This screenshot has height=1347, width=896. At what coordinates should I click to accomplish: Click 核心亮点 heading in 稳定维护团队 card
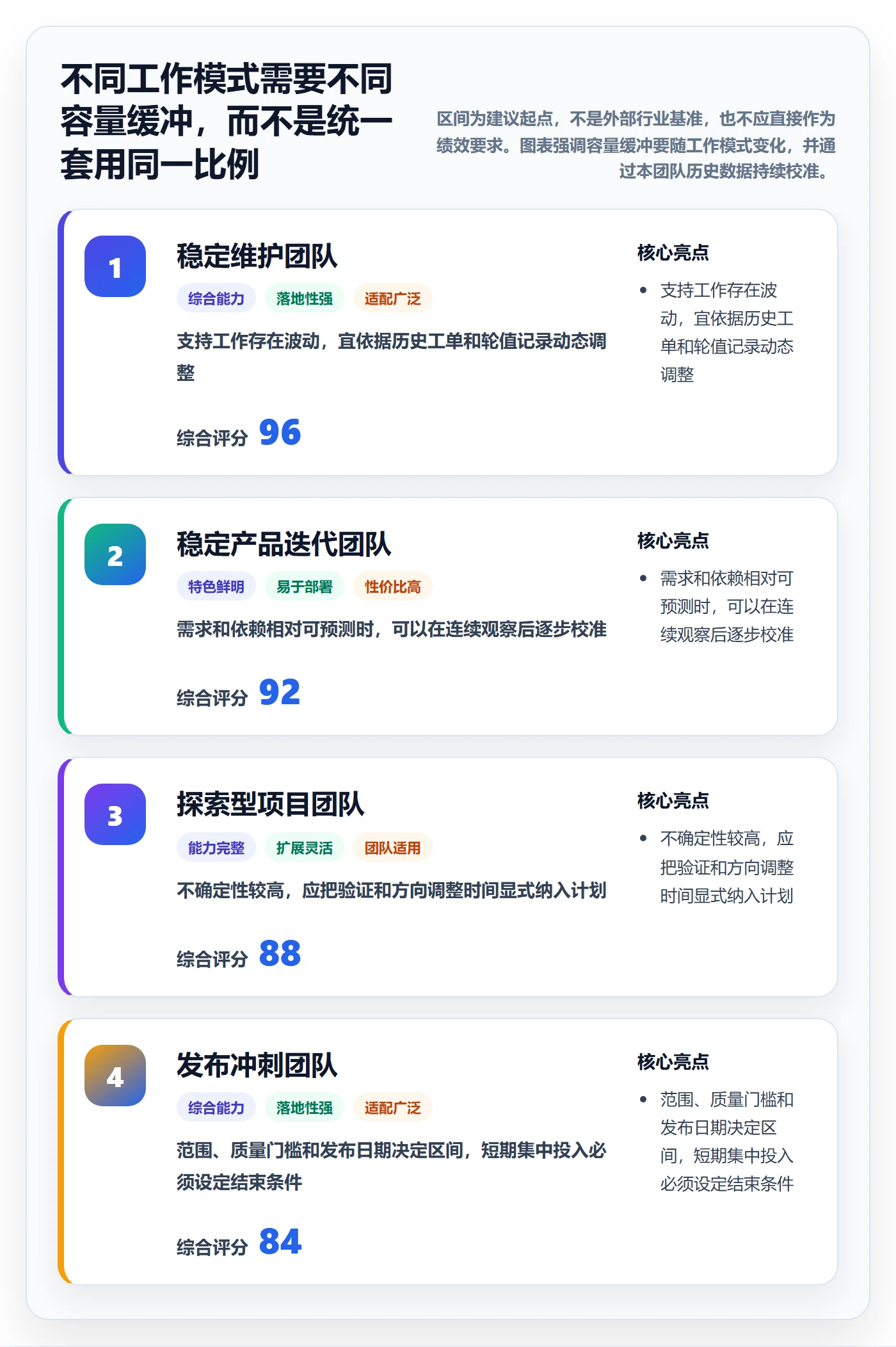coord(673,253)
